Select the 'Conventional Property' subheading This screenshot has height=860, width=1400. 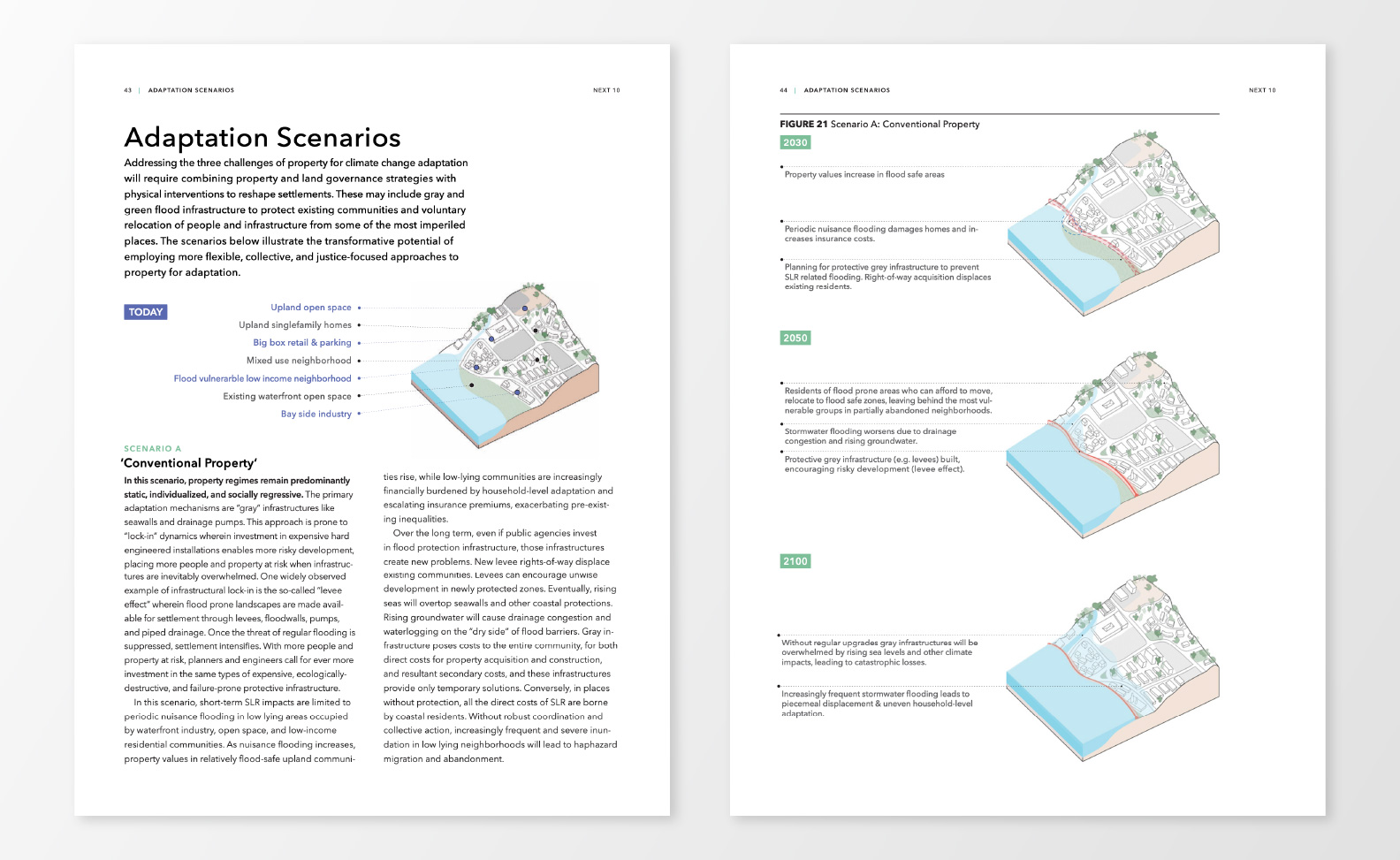tap(189, 463)
